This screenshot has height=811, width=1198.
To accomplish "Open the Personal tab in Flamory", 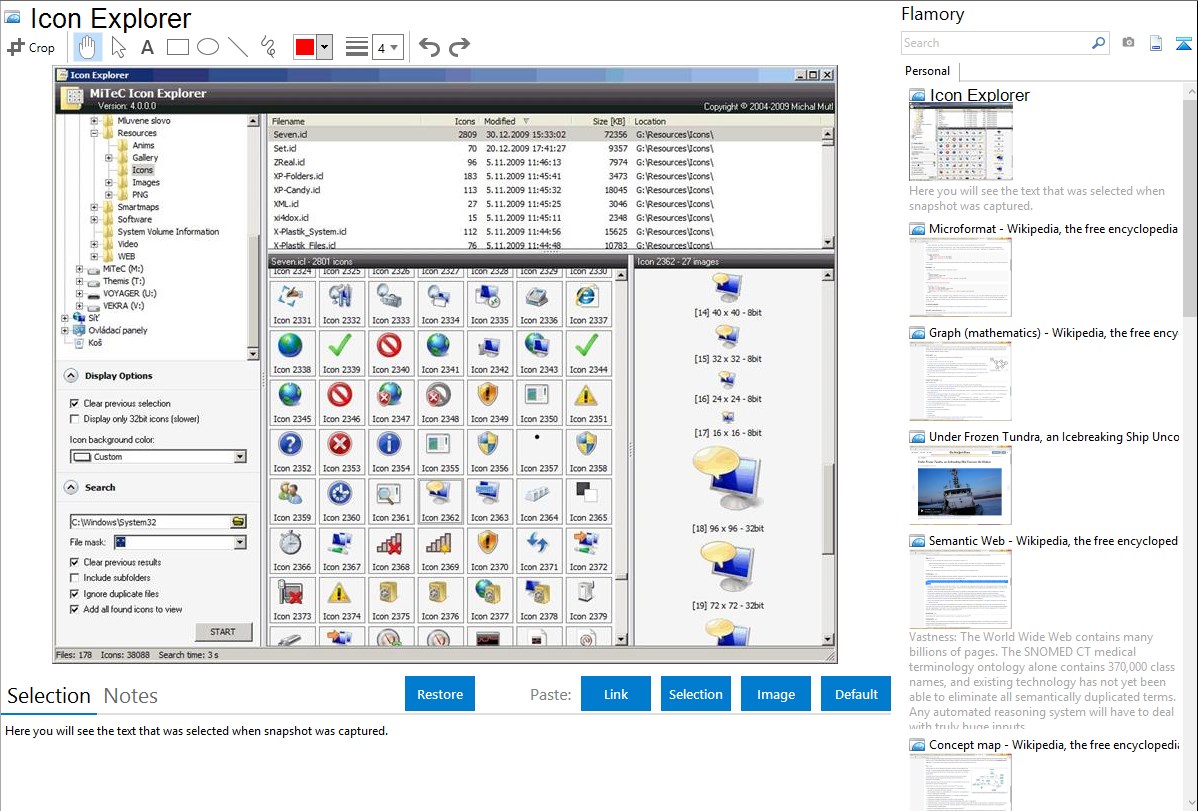I will click(x=928, y=71).
